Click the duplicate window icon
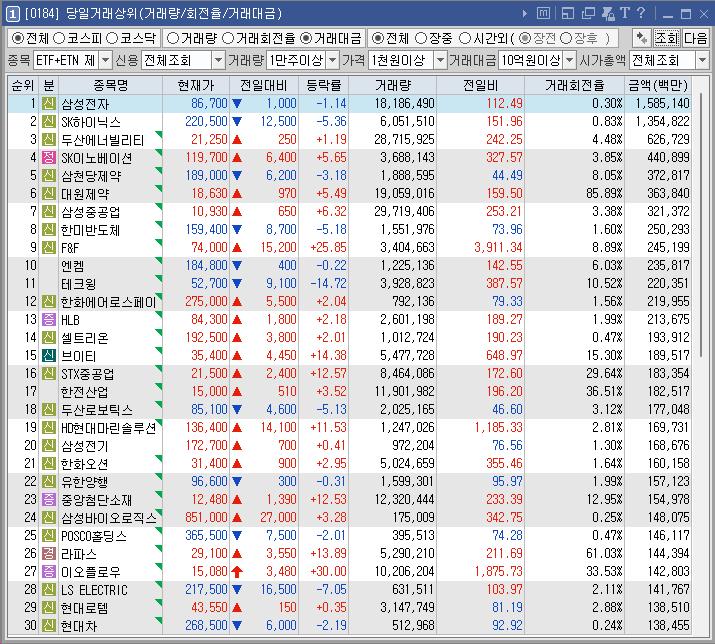 [588, 14]
